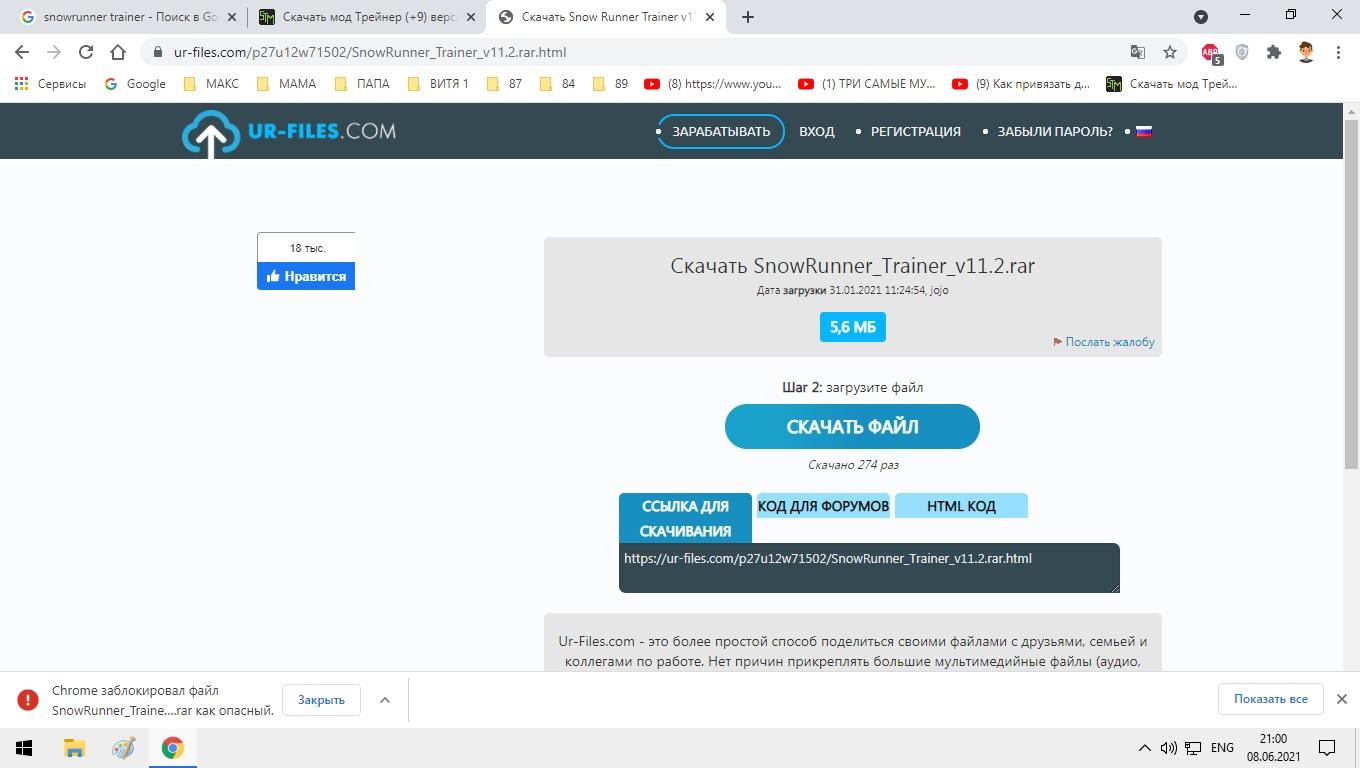Click Показать все downloads button
Screen dimensions: 1360x768
[1270, 699]
